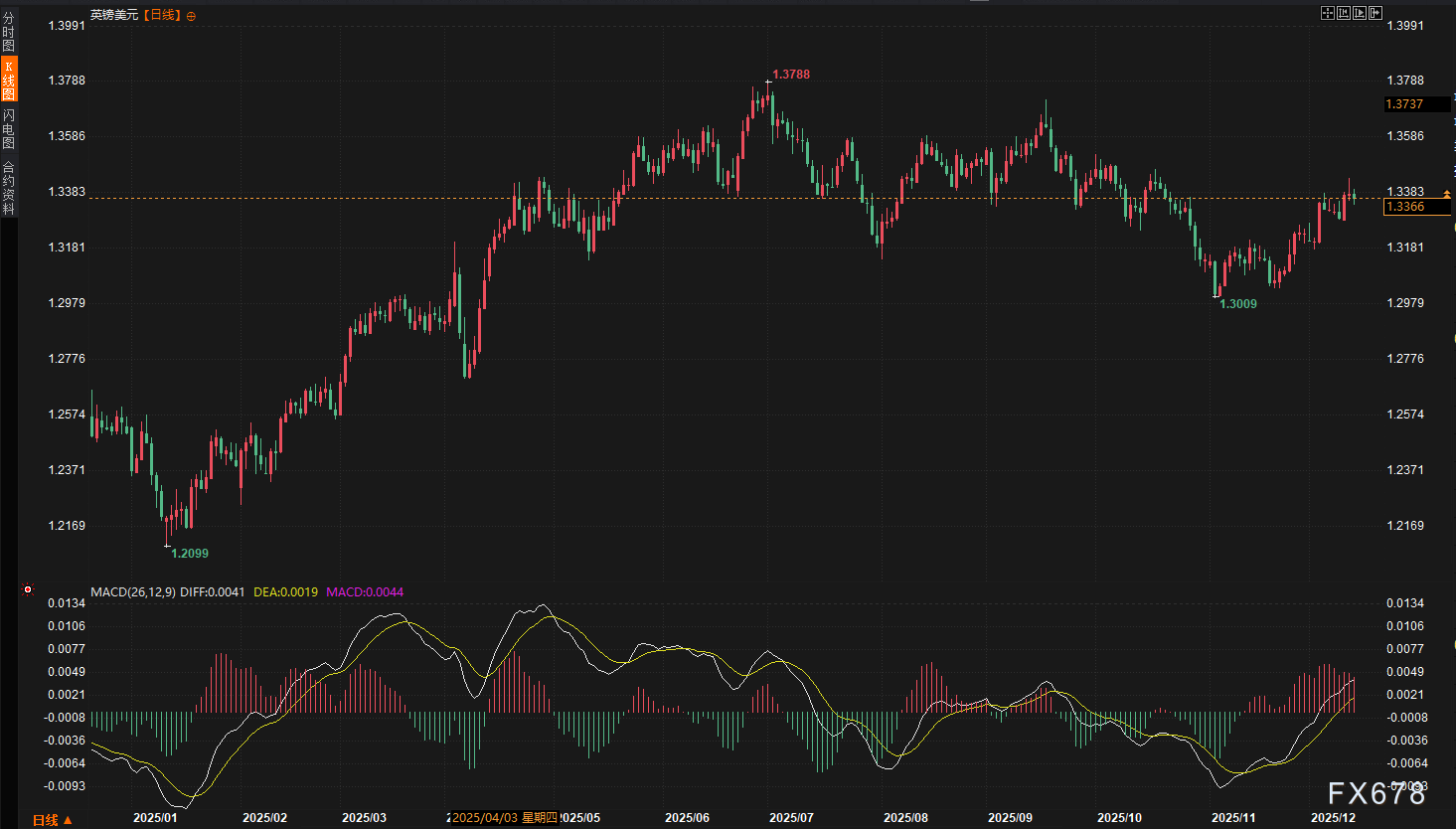This screenshot has width=1456, height=829.
Task: Open the 合约资料 tab
Action: (x=9, y=188)
